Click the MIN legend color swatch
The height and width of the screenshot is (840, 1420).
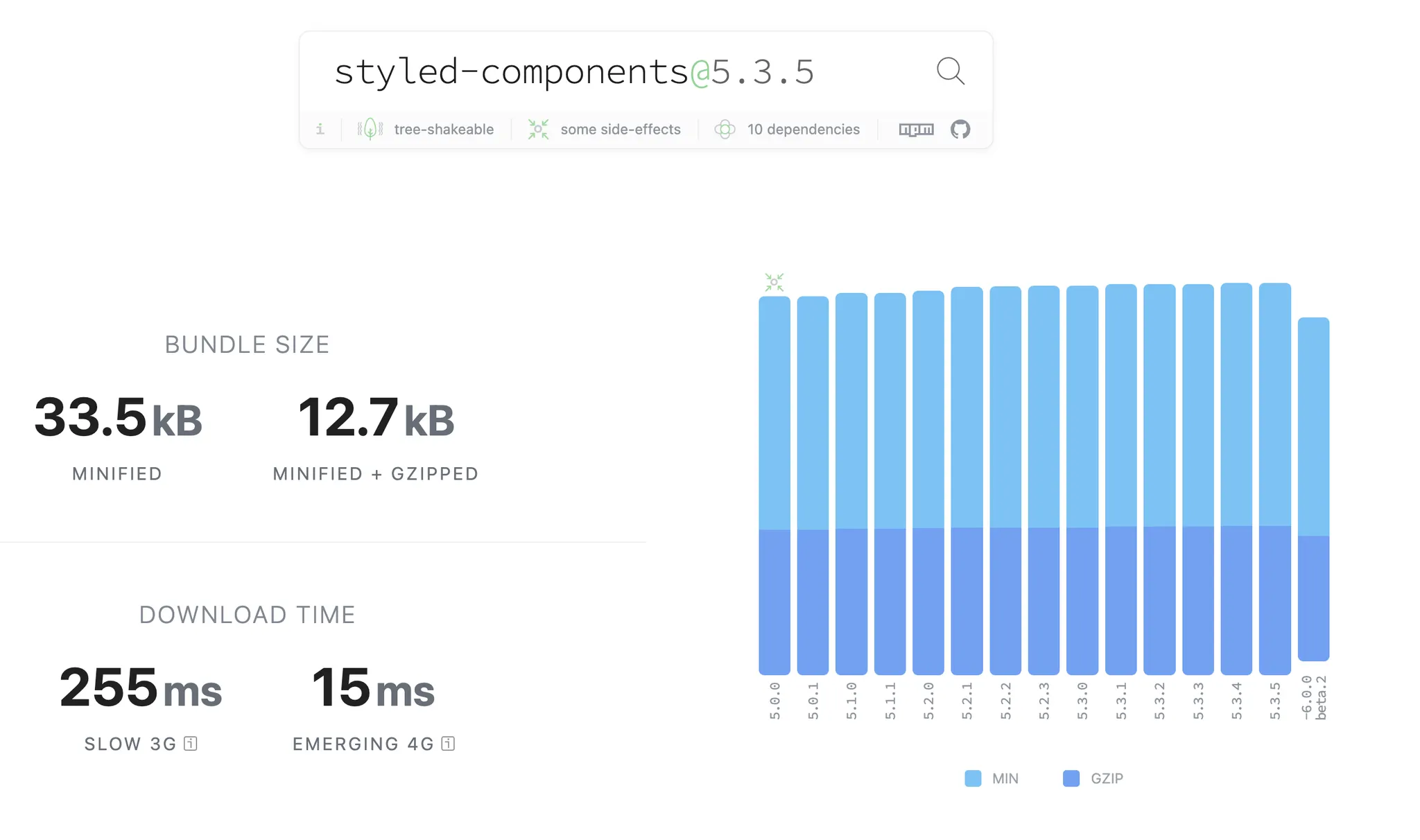(973, 778)
